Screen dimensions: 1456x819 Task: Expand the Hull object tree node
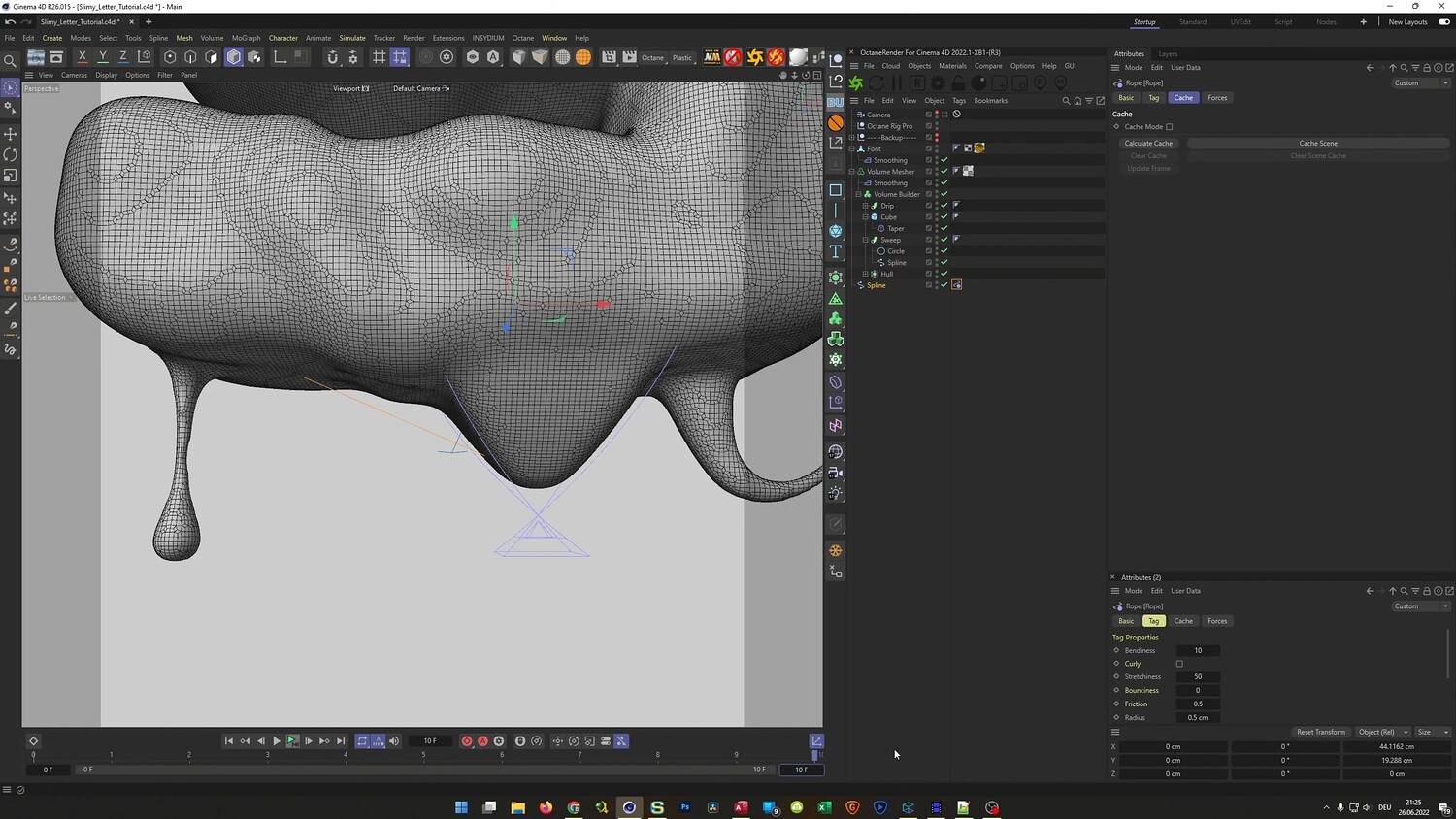click(x=866, y=274)
